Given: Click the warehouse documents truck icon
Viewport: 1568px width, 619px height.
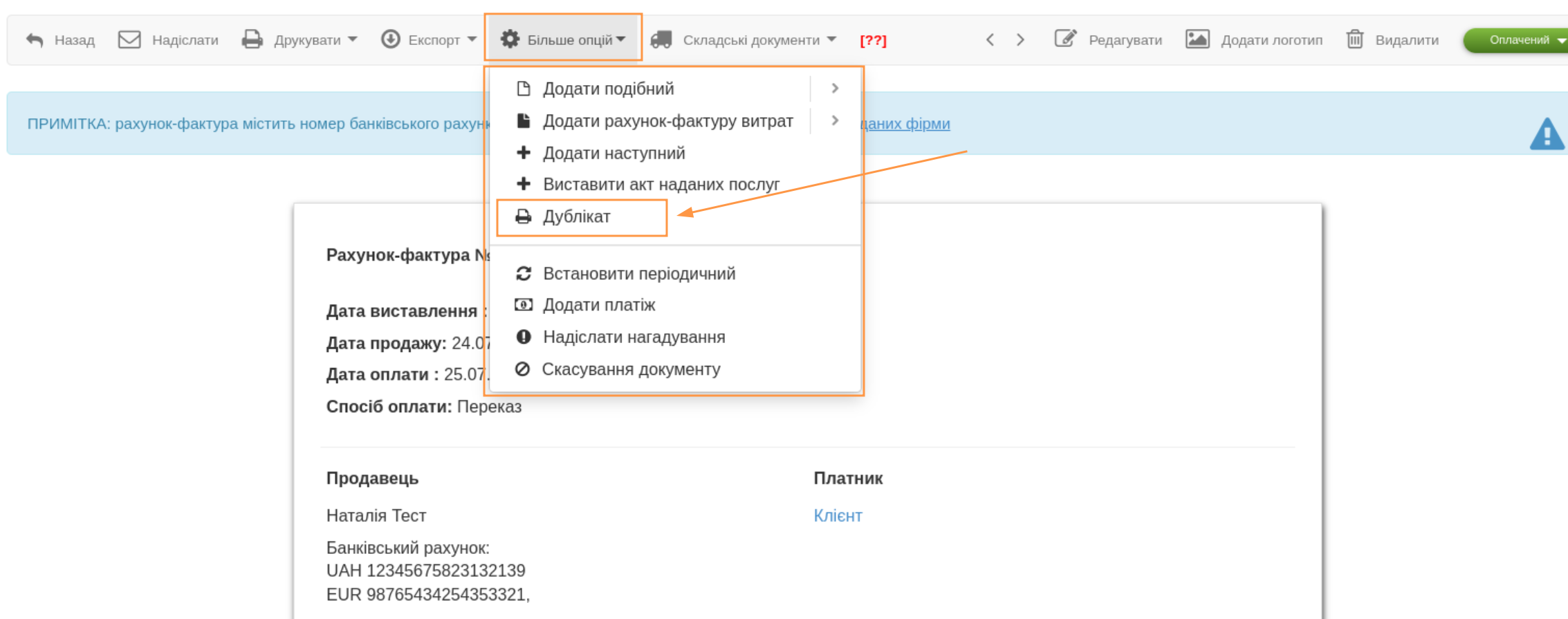Looking at the screenshot, I should click(x=661, y=39).
